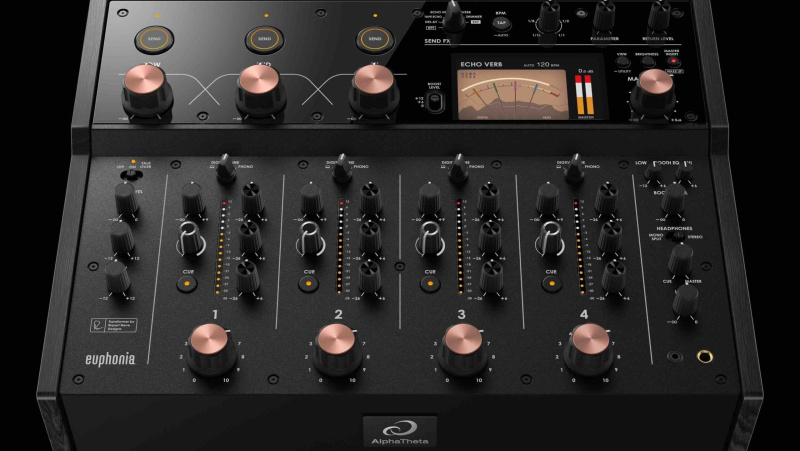Screen dimensions: 800x451
Task: Click the copper middle isolator knob
Action: pos(260,90)
